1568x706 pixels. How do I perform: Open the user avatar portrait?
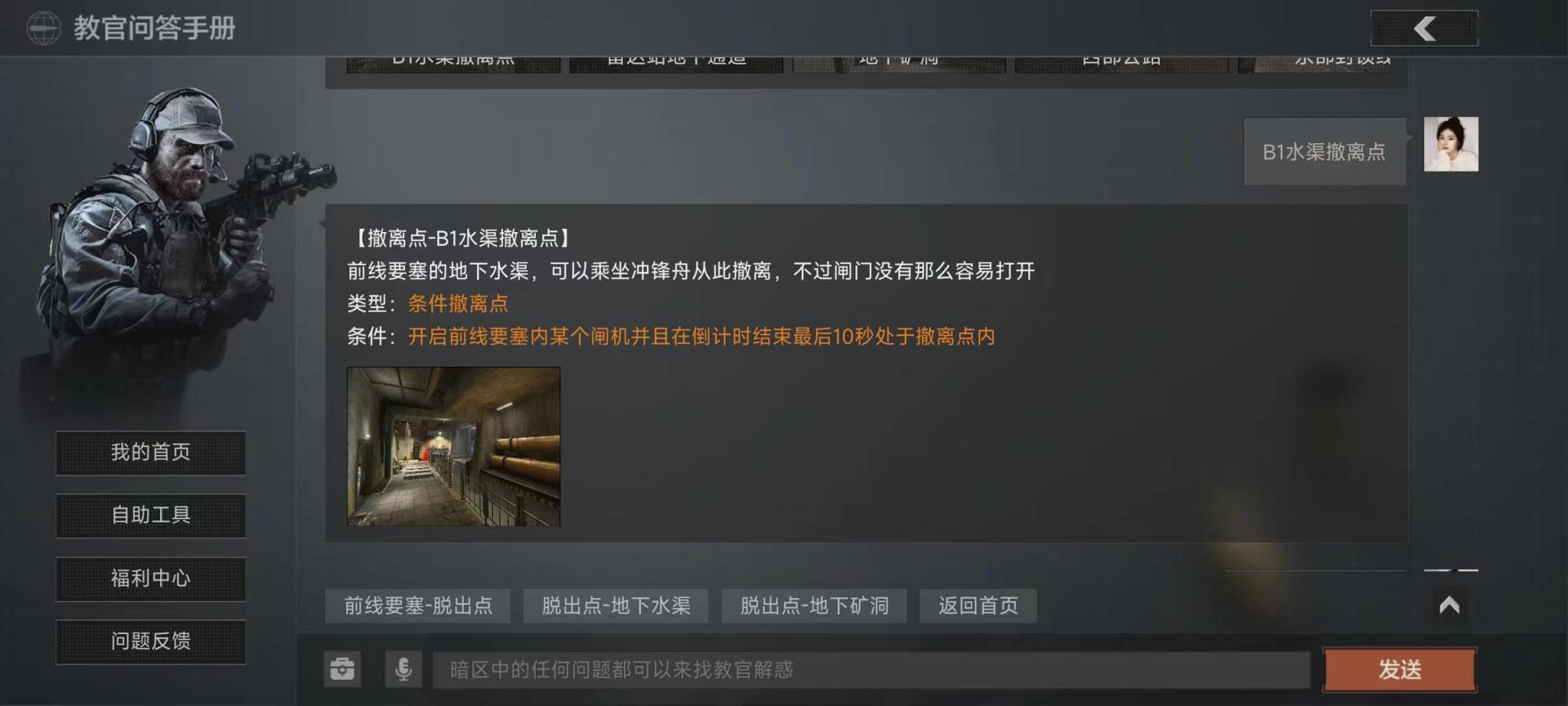tap(1451, 144)
